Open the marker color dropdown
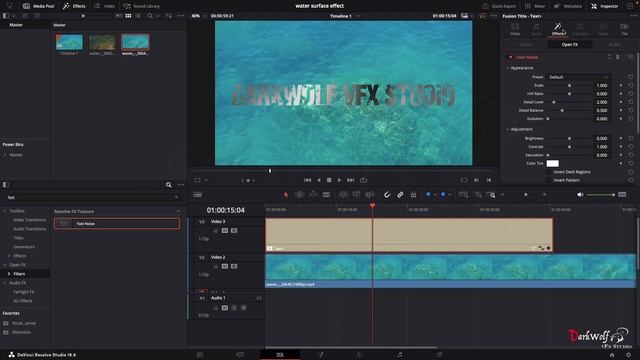640x360 pixels. pos(450,195)
